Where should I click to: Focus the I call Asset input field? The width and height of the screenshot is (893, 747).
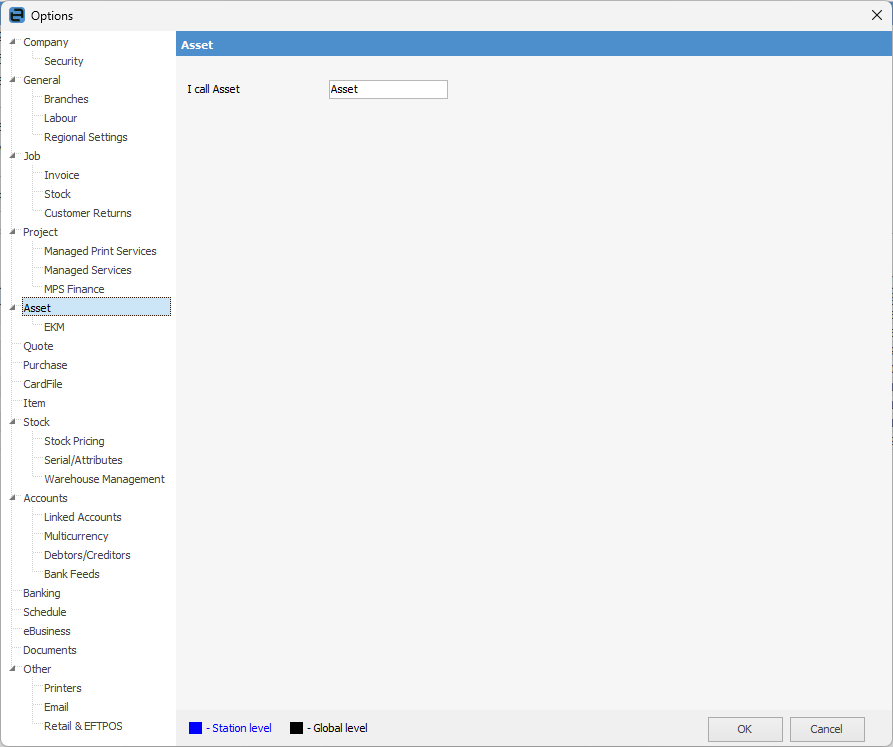coord(388,89)
